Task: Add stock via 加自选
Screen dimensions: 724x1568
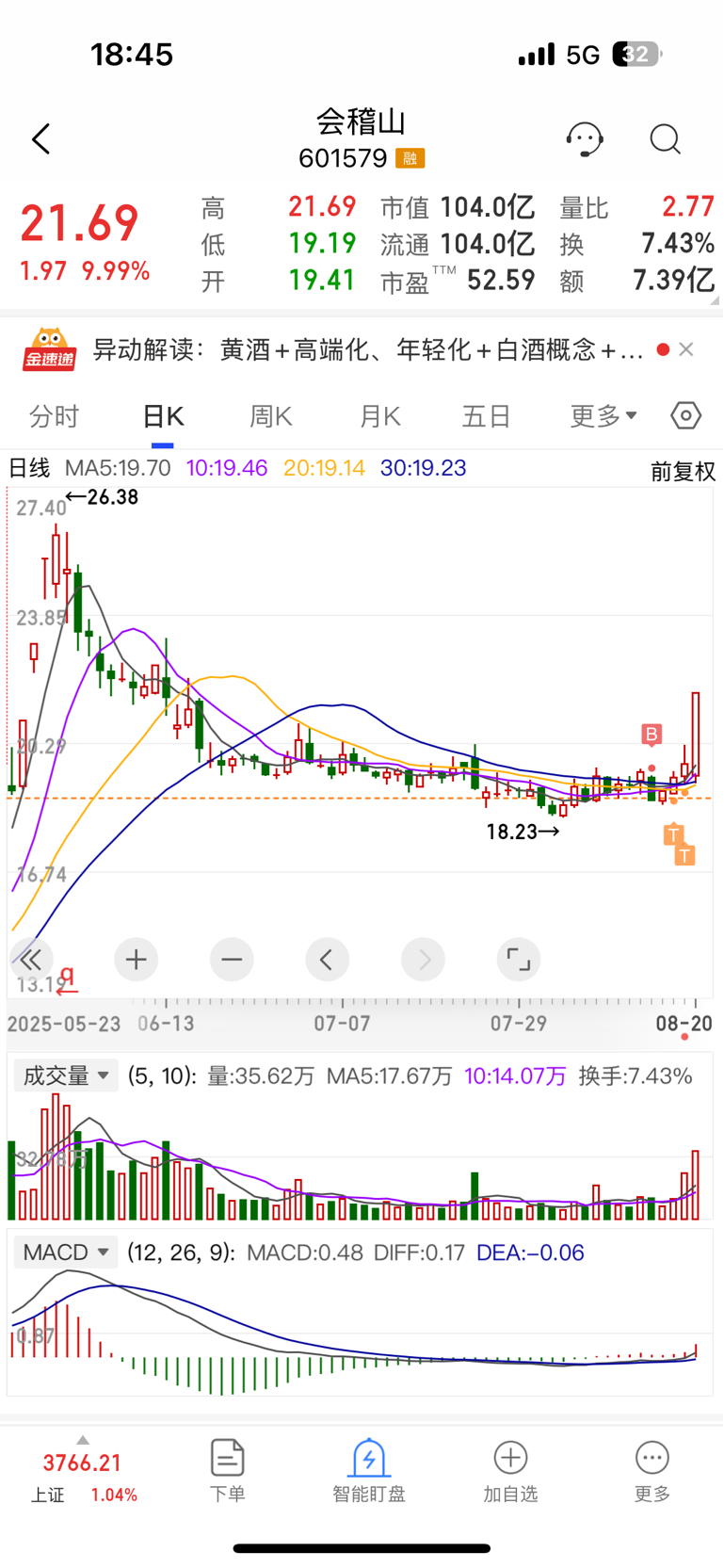Action: tap(510, 1471)
